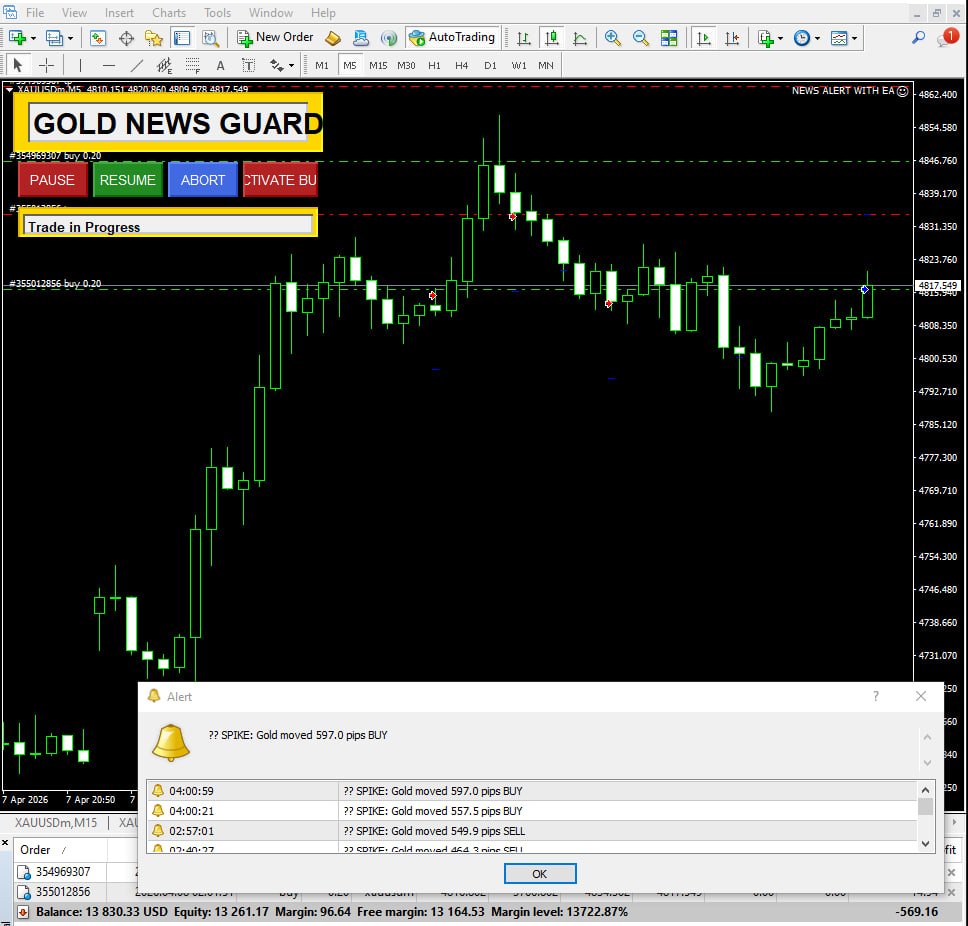Viewport: 968px width, 926px height.
Task: Toggle chart auto scroll
Action: tap(704, 38)
